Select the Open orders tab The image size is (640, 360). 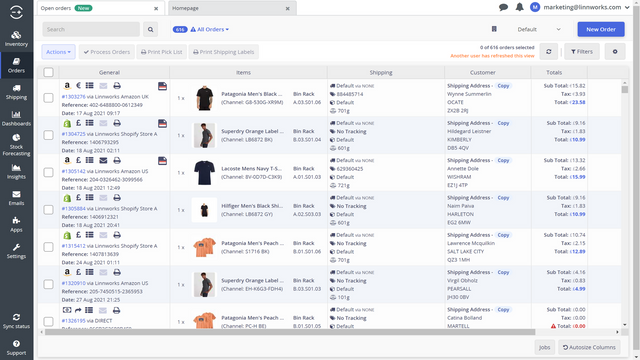100,8
